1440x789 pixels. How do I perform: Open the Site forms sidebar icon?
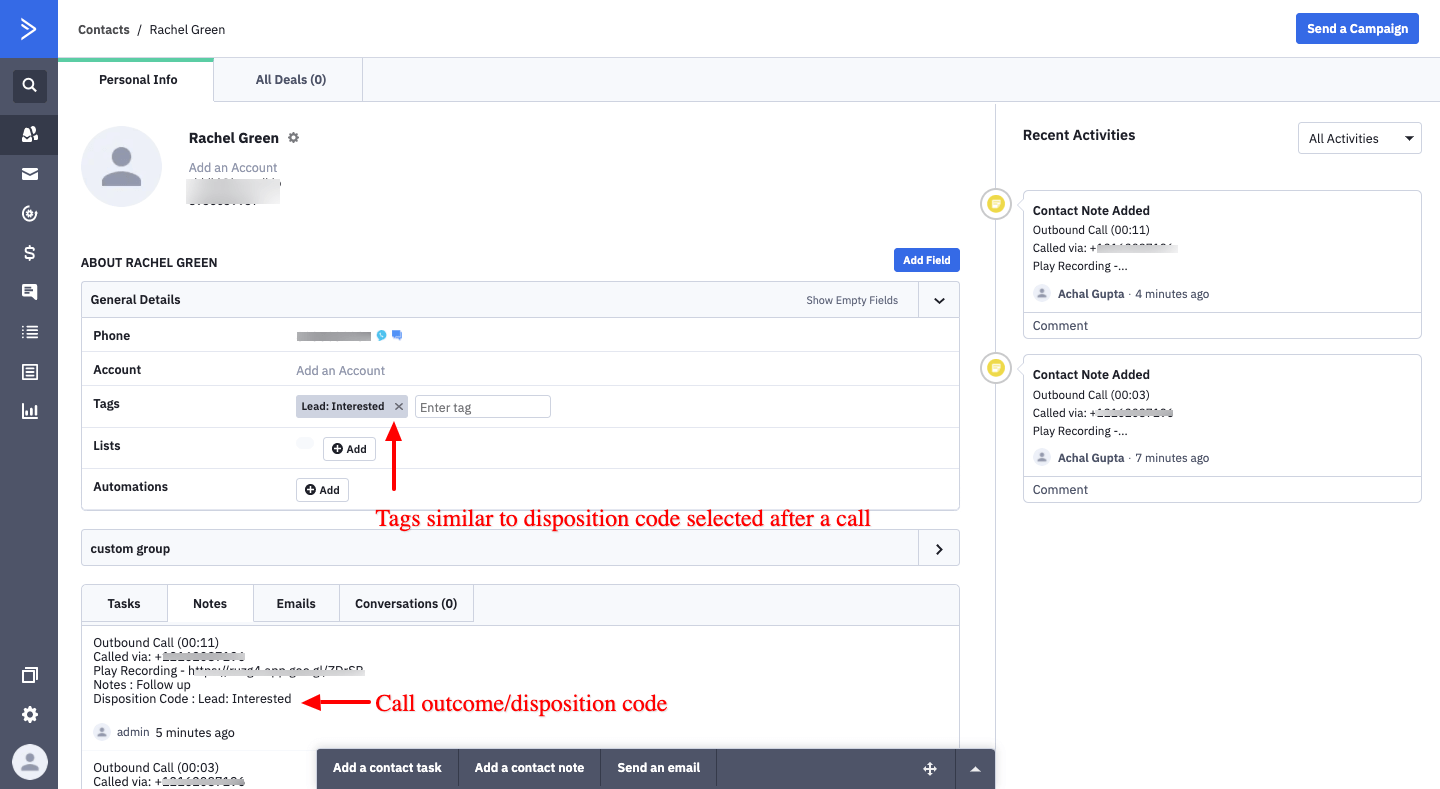(30, 372)
